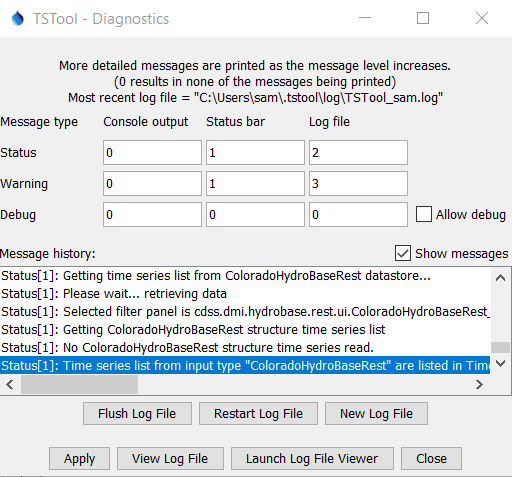Click the Flush Log File button
This screenshot has height=477, width=512.
[137, 414]
